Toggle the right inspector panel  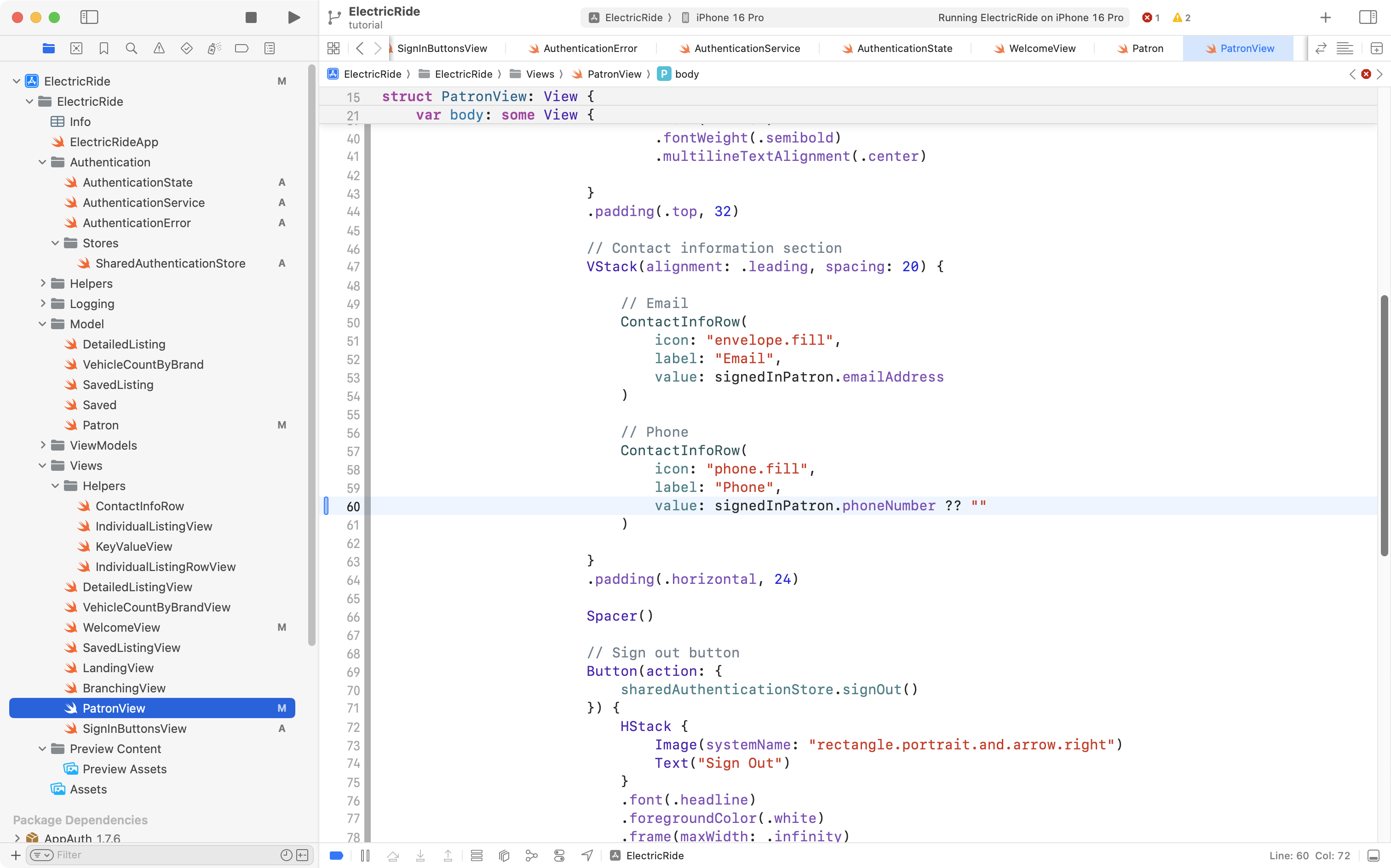pyautogui.click(x=1368, y=17)
